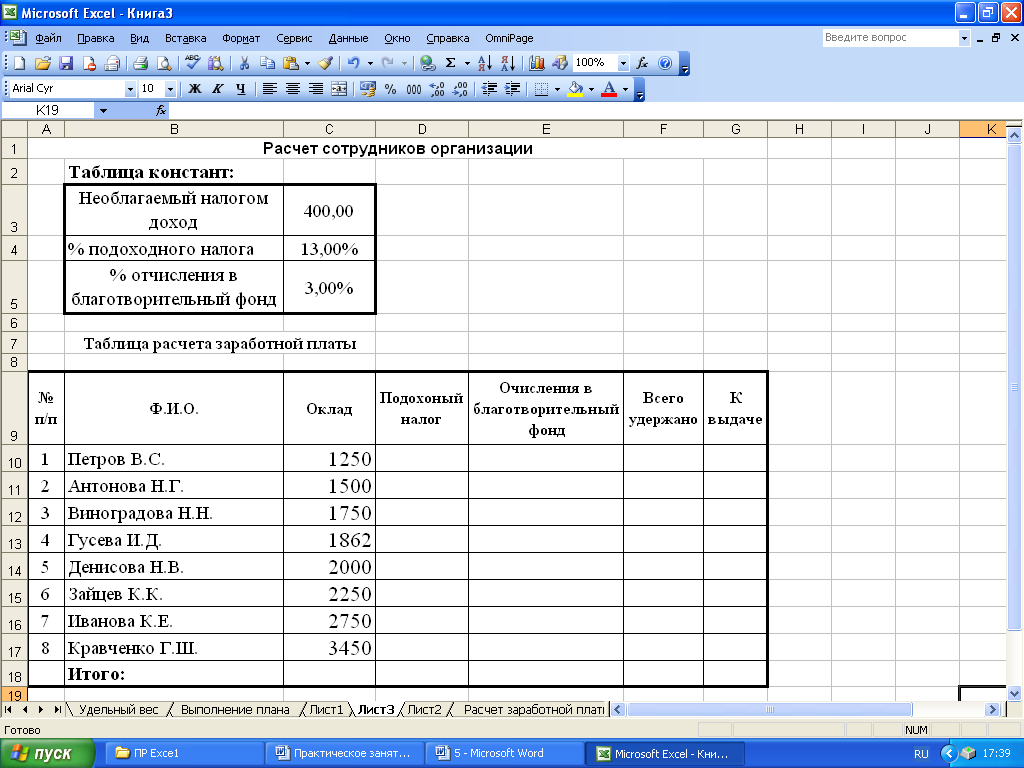Apply the Percent style icon
Screen dimensions: 1024x768
(391, 89)
